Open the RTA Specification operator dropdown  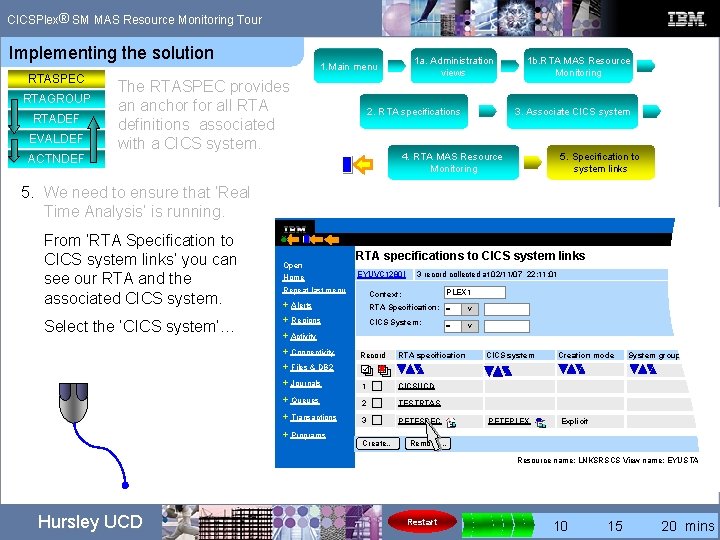pos(461,309)
